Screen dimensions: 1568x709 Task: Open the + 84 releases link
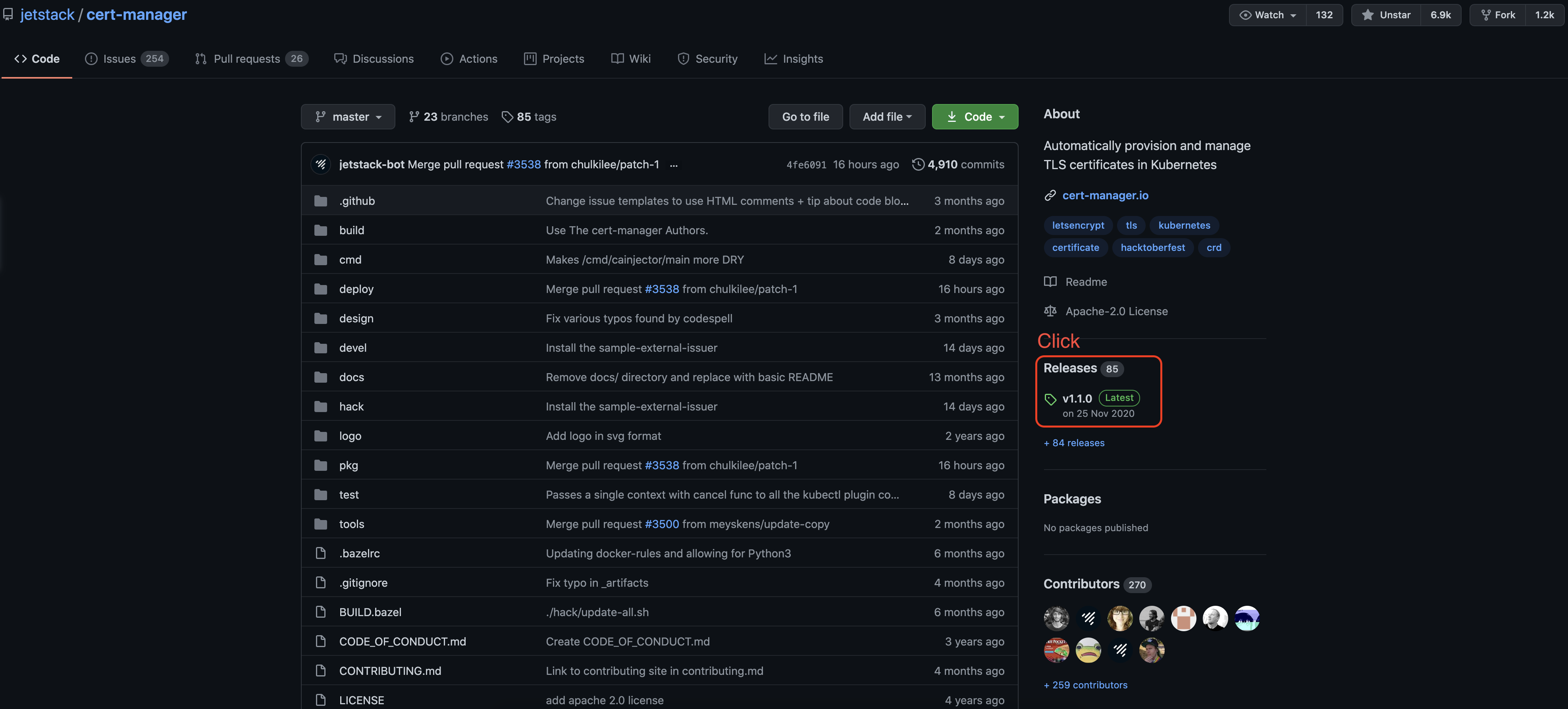[x=1074, y=443]
